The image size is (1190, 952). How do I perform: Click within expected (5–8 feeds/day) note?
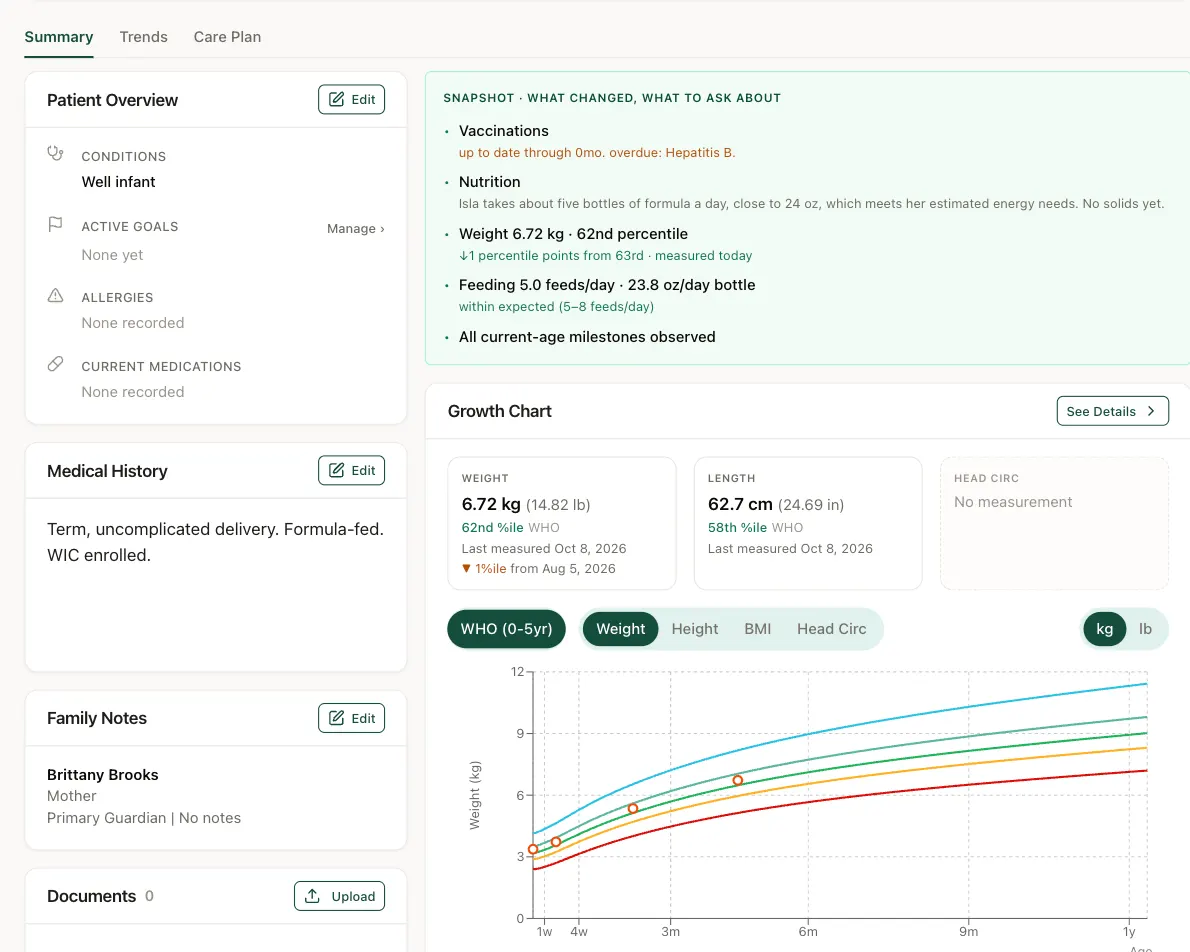point(556,307)
